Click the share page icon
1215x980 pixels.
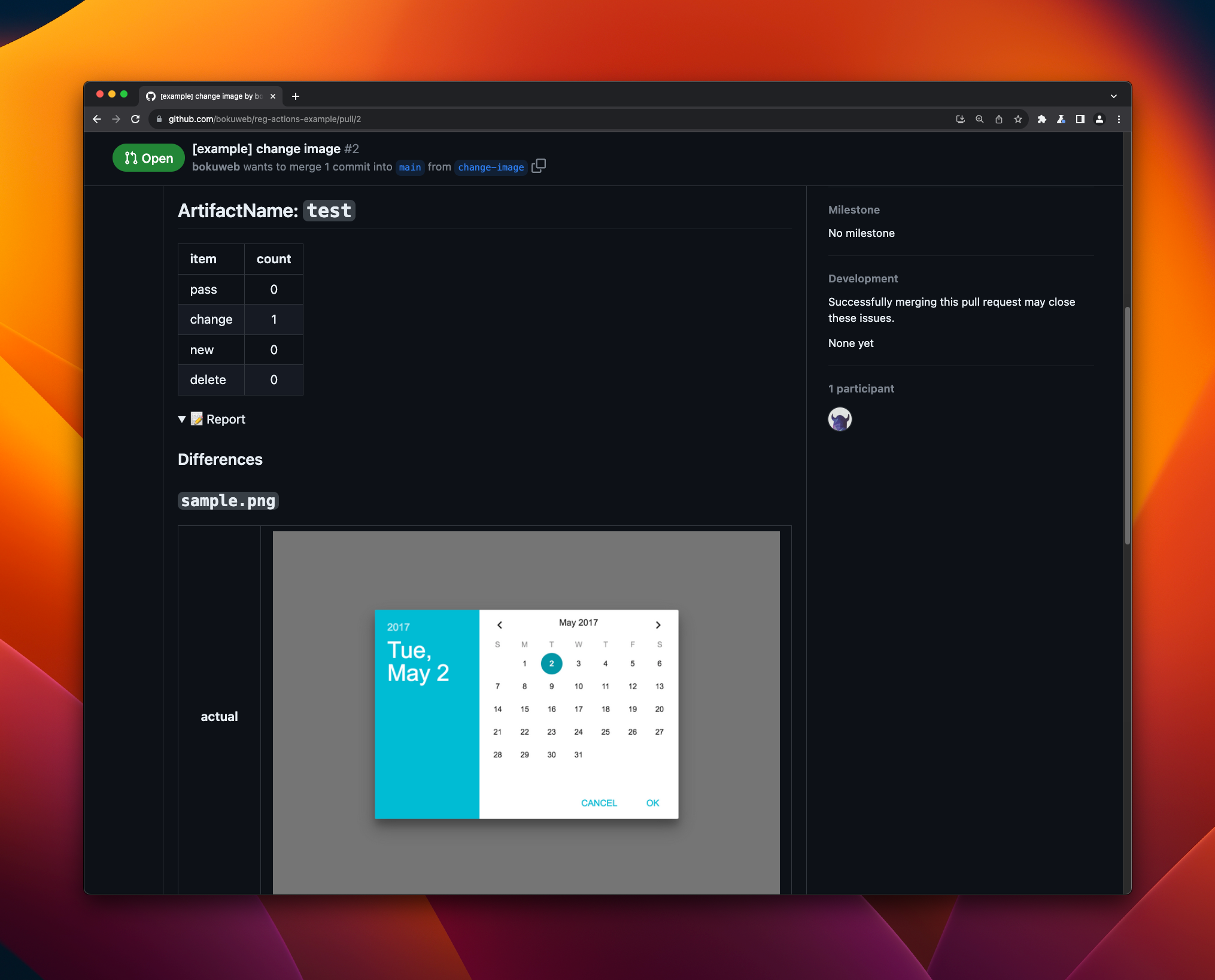coord(999,119)
